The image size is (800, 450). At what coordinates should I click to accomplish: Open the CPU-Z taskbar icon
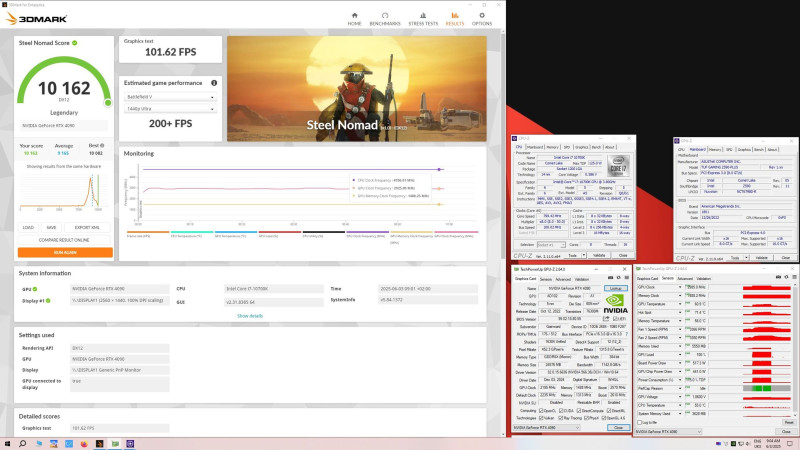(x=130, y=443)
